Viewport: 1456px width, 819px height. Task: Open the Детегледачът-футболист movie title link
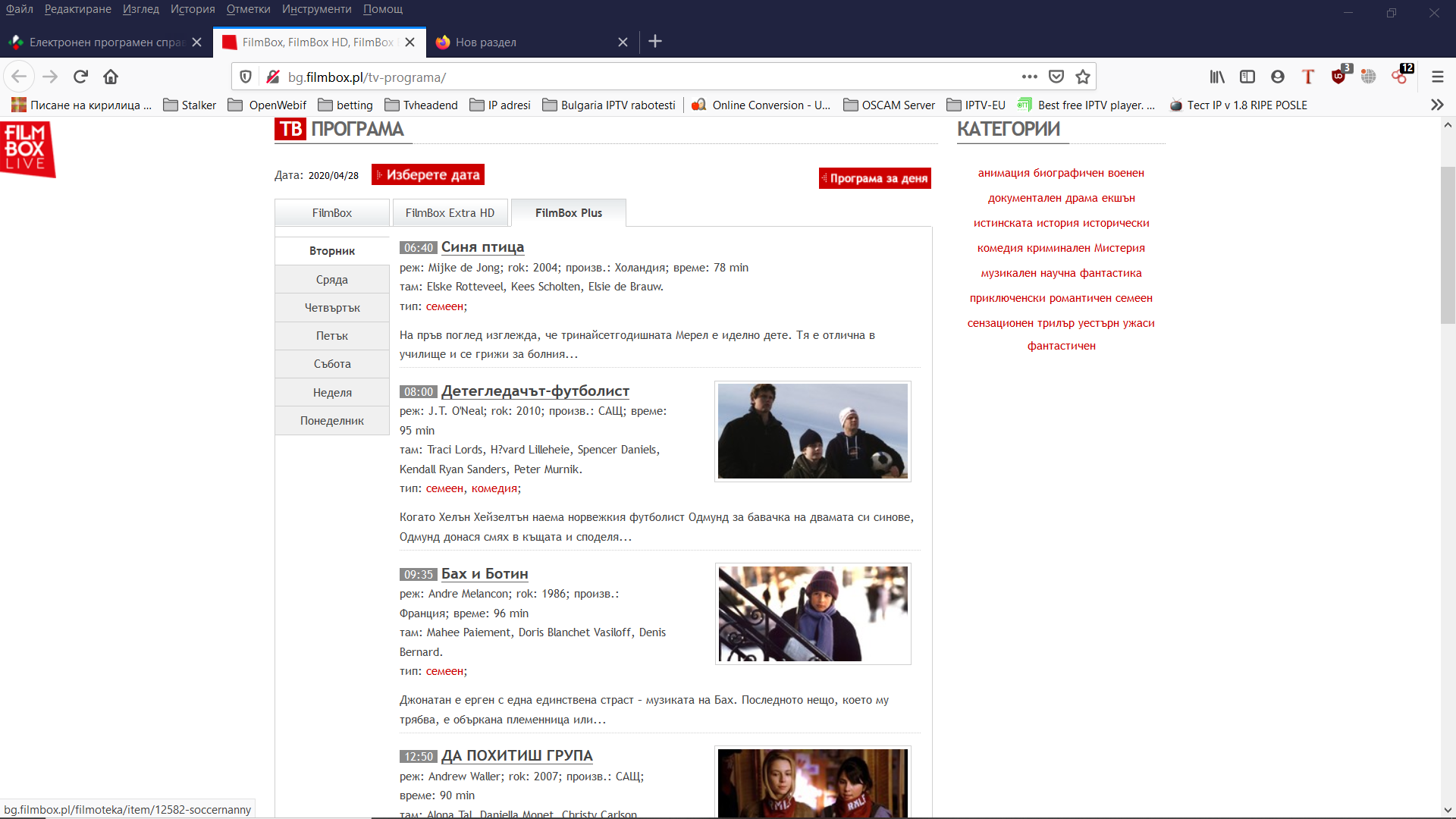(x=535, y=391)
